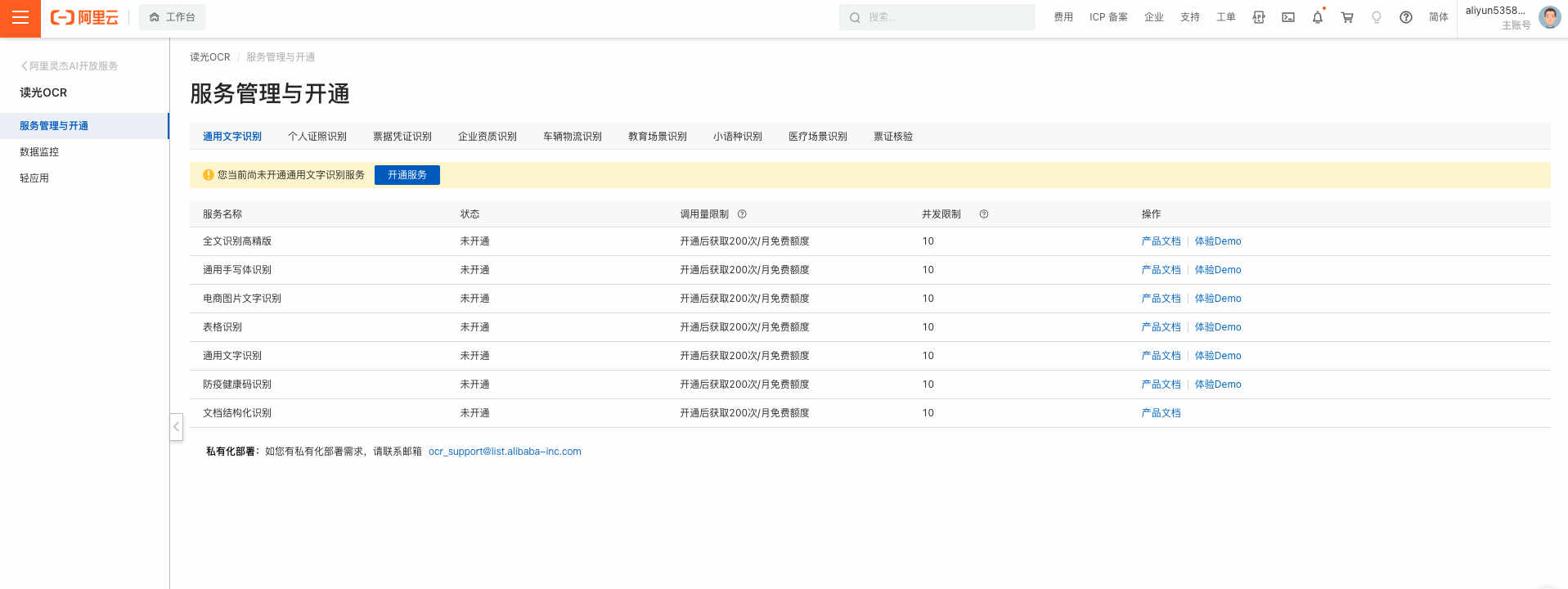Go back to 阿里灵杰AI开放服务
Screen dimensions: 1568x589
point(70,66)
